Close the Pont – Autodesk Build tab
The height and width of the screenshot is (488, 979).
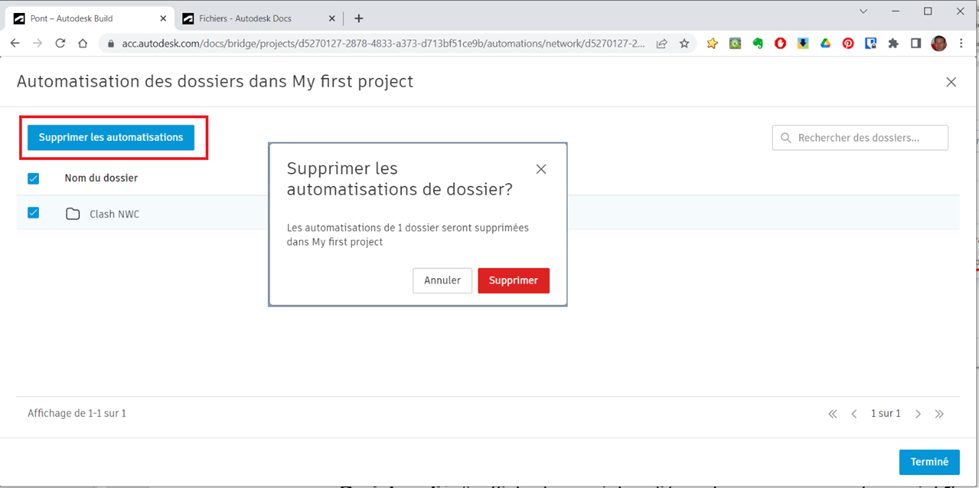[163, 19]
